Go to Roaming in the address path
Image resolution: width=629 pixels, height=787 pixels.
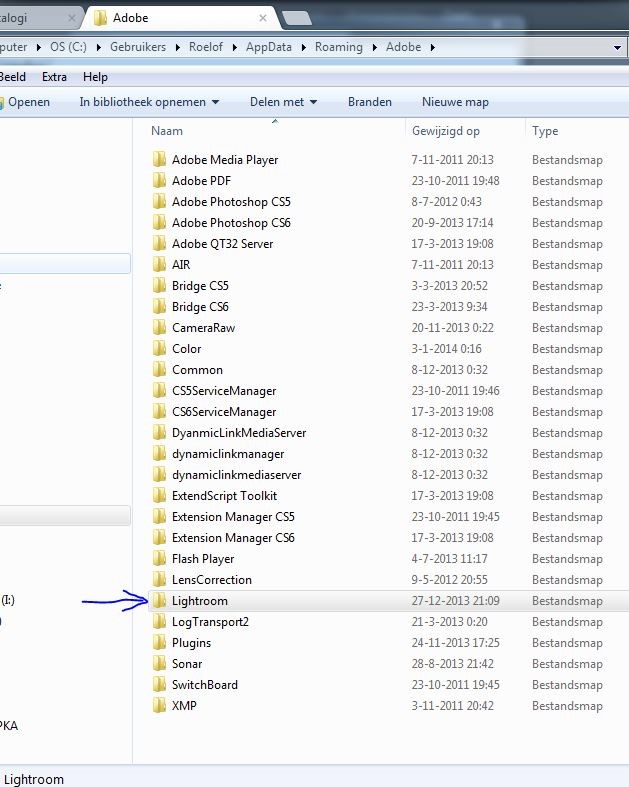pos(339,47)
